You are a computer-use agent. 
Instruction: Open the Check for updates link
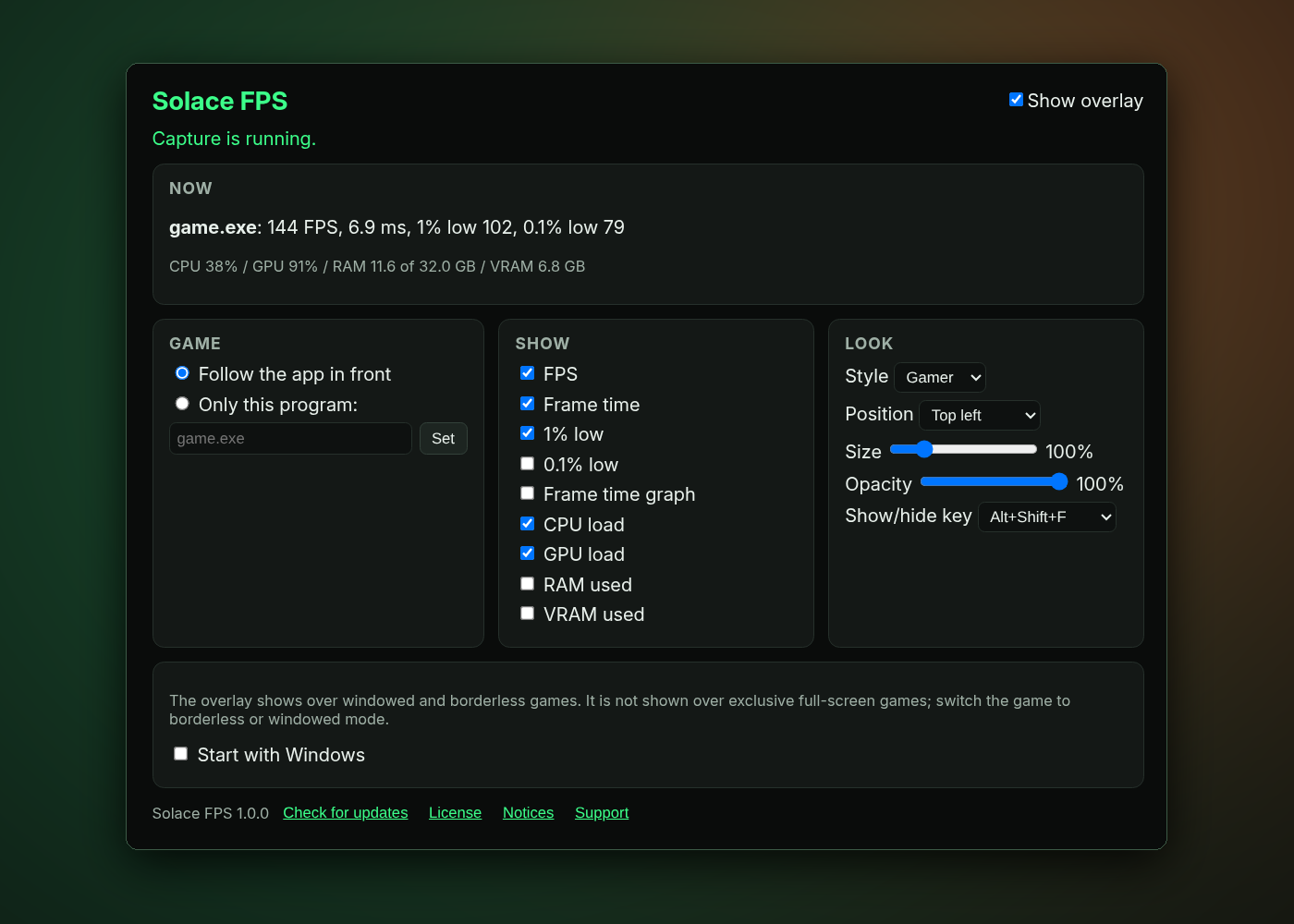pos(346,813)
